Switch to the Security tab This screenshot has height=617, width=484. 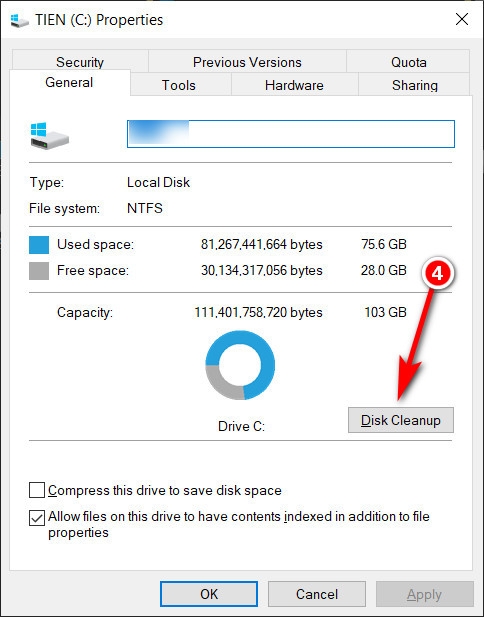point(80,62)
